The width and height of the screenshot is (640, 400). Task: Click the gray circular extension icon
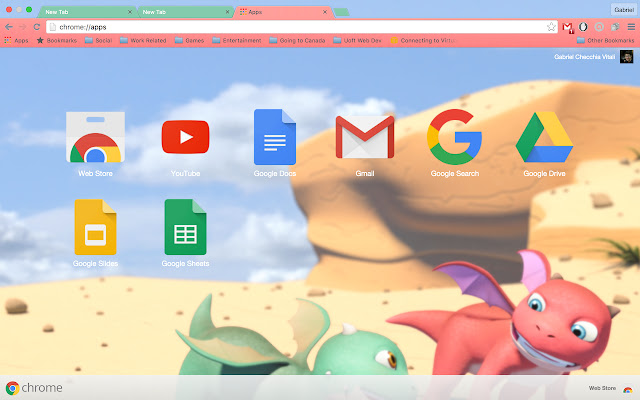click(x=599, y=27)
